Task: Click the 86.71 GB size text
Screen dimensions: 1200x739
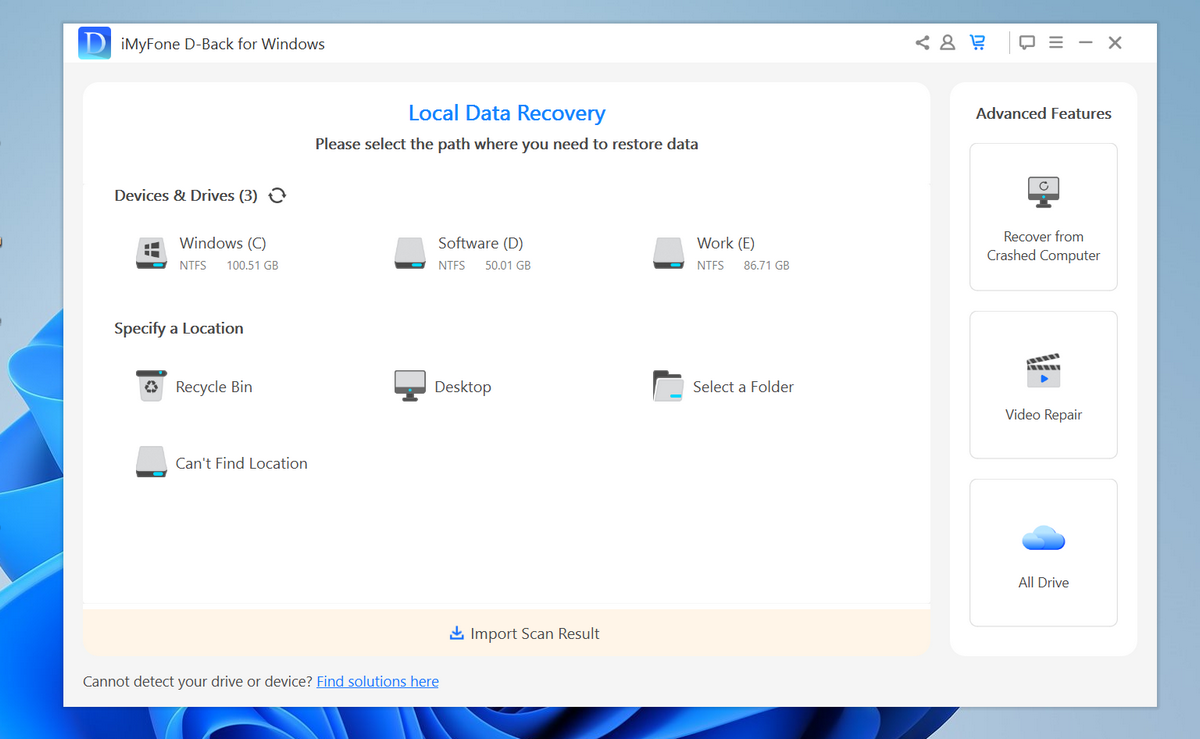Action: 767,266
